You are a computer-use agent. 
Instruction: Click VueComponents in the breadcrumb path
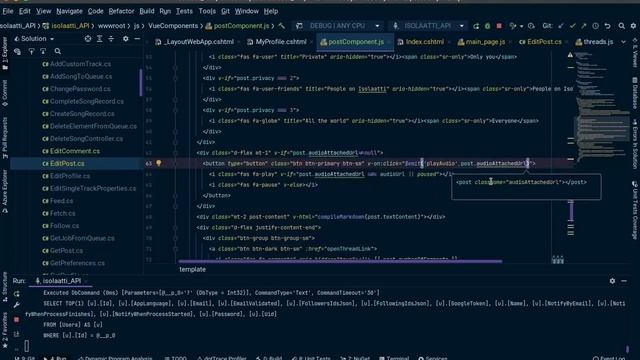click(x=173, y=26)
